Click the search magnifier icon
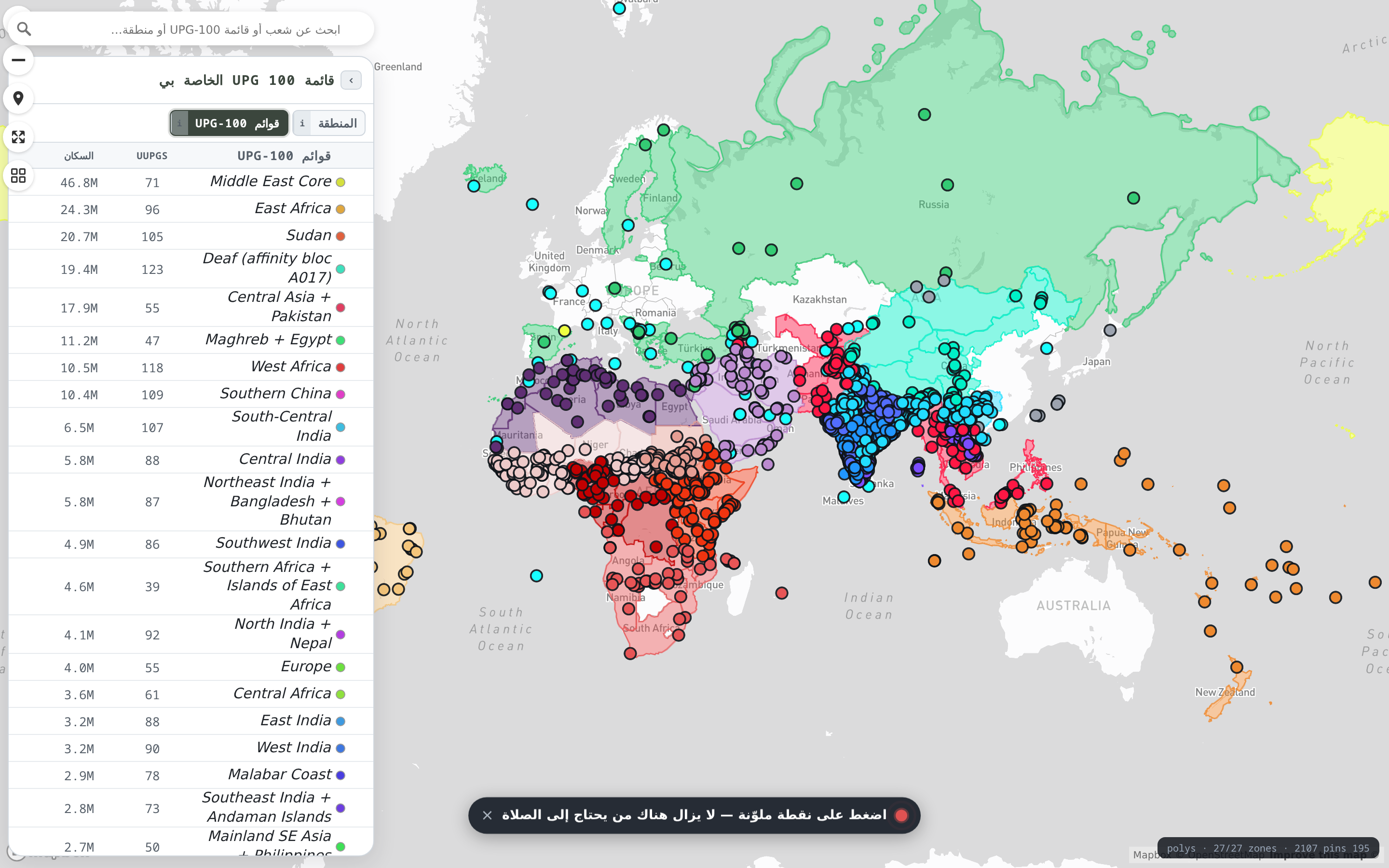 coord(24,29)
